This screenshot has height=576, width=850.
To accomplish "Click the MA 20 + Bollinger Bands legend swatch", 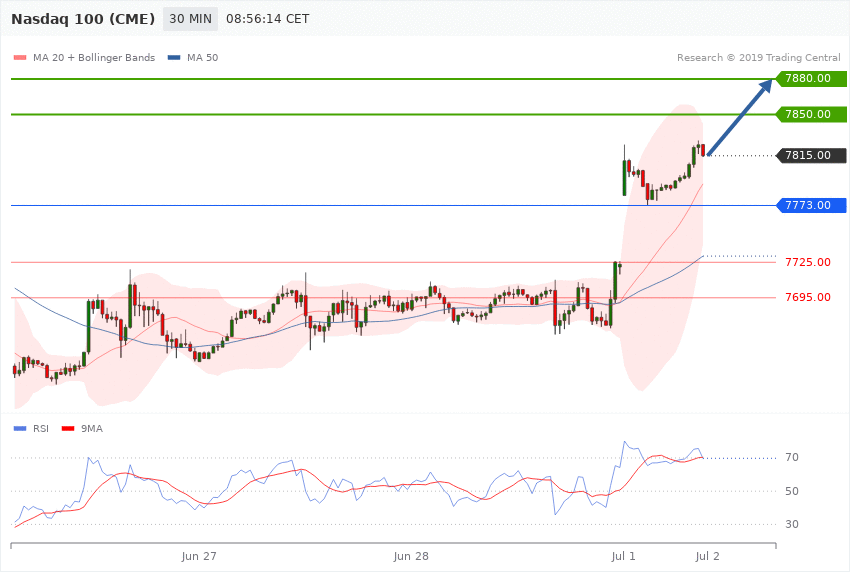I will 20,57.
